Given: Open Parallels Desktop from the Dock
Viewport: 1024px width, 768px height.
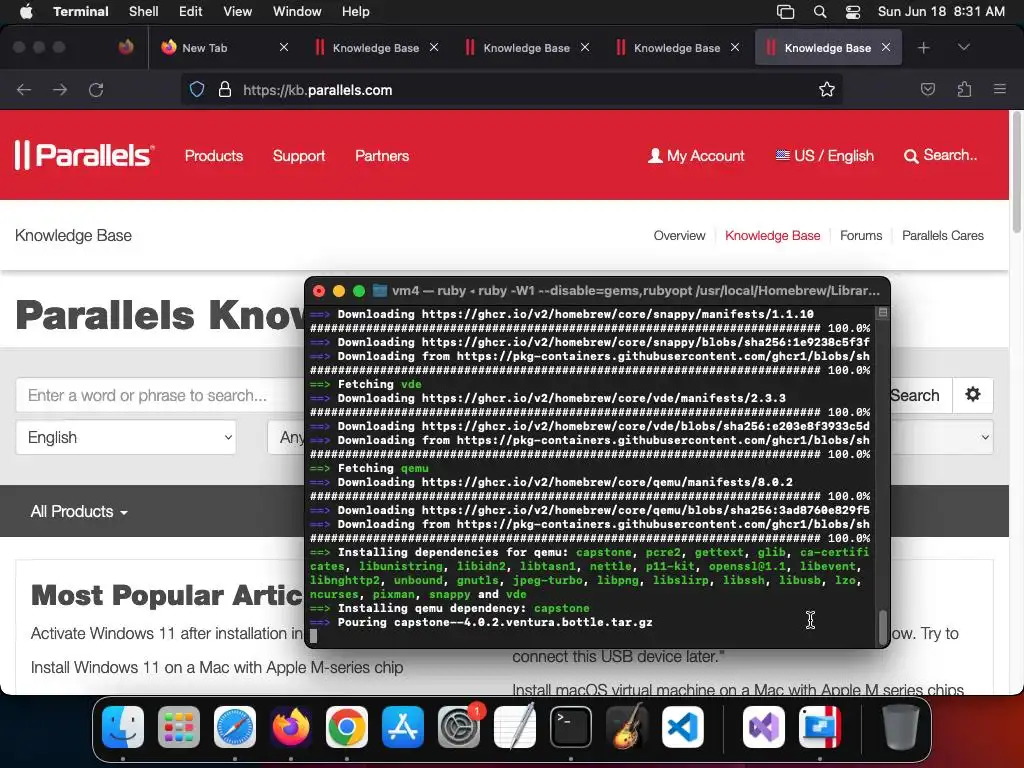Looking at the screenshot, I should coord(820,726).
